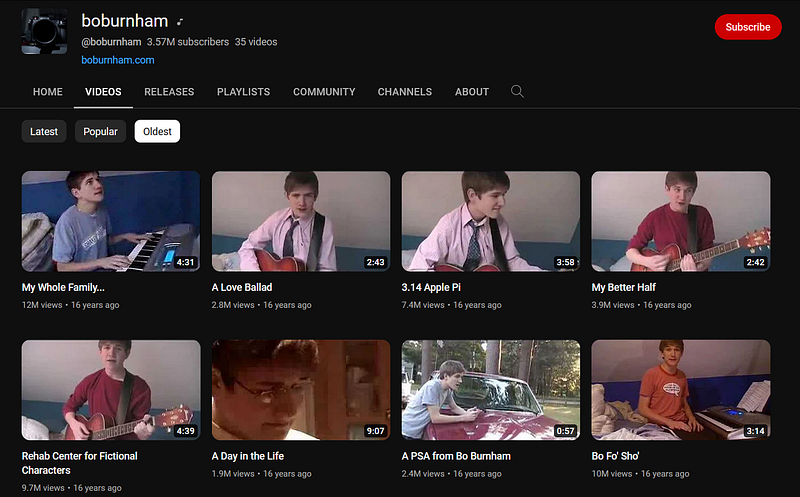Click the 2:42 duration badge

(x=756, y=262)
